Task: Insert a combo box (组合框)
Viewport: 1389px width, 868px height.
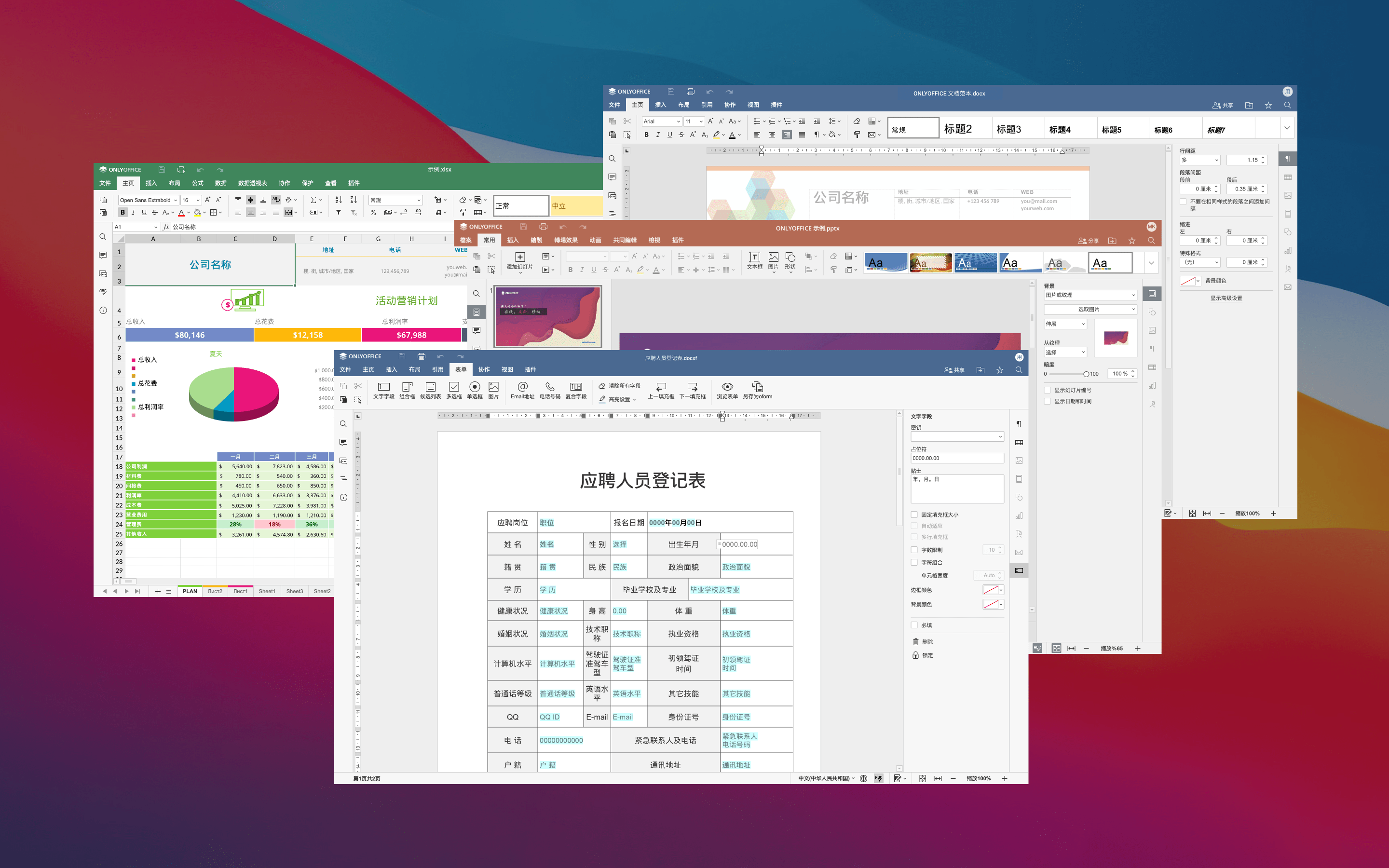Action: coord(407,390)
